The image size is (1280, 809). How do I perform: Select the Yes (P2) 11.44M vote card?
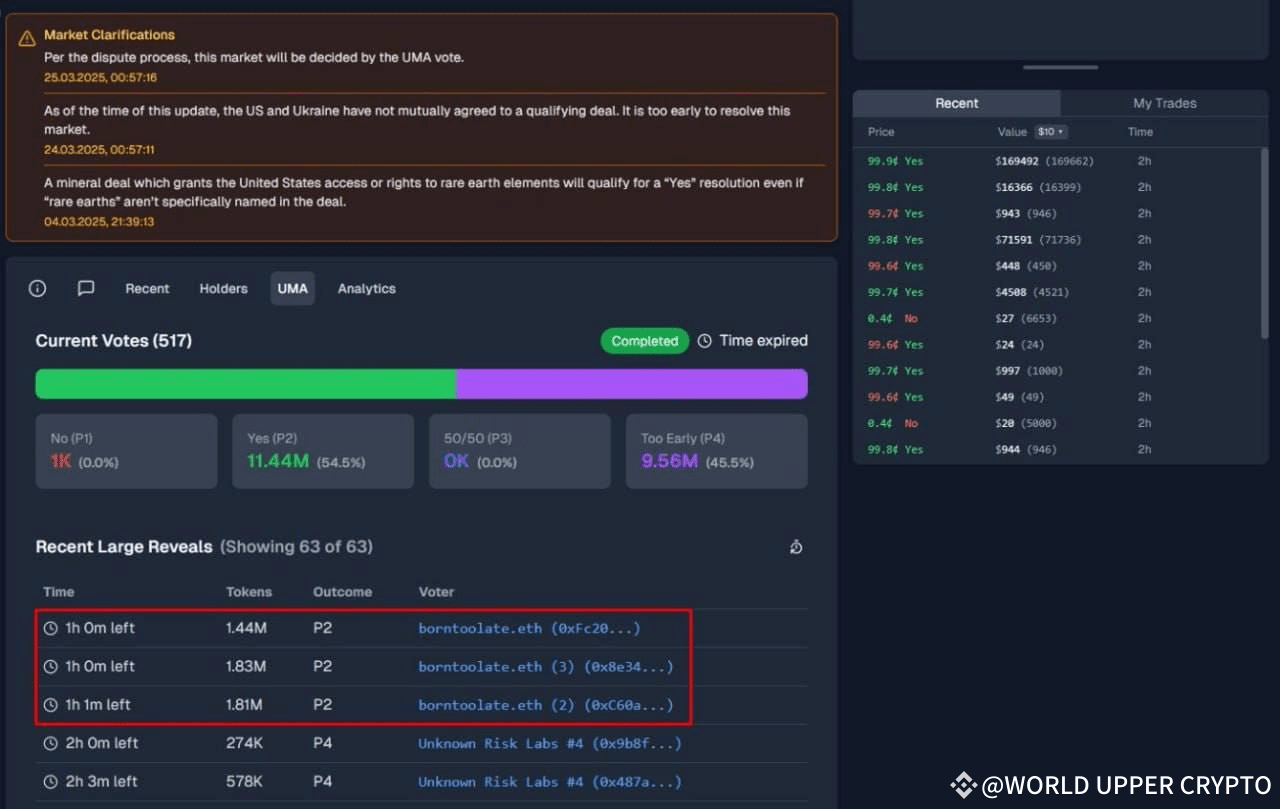[x=323, y=451]
